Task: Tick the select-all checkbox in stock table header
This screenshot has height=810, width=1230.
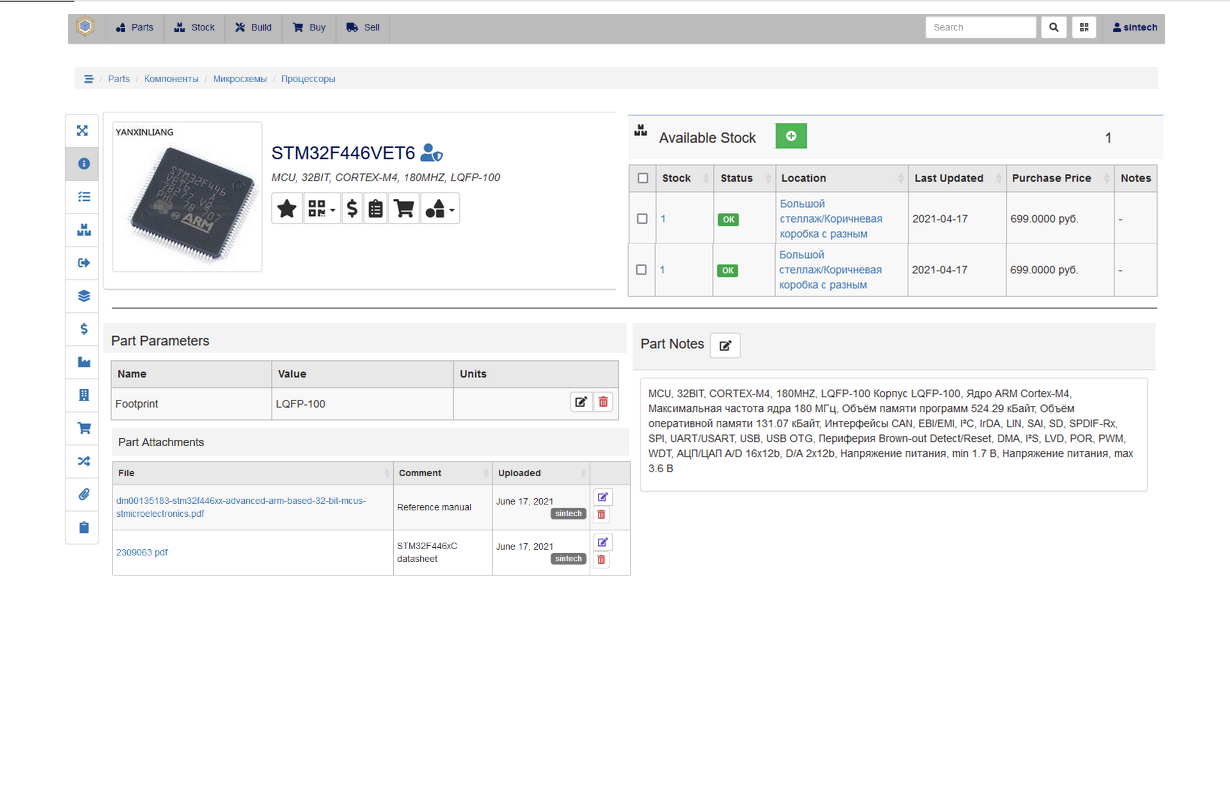Action: 642,178
